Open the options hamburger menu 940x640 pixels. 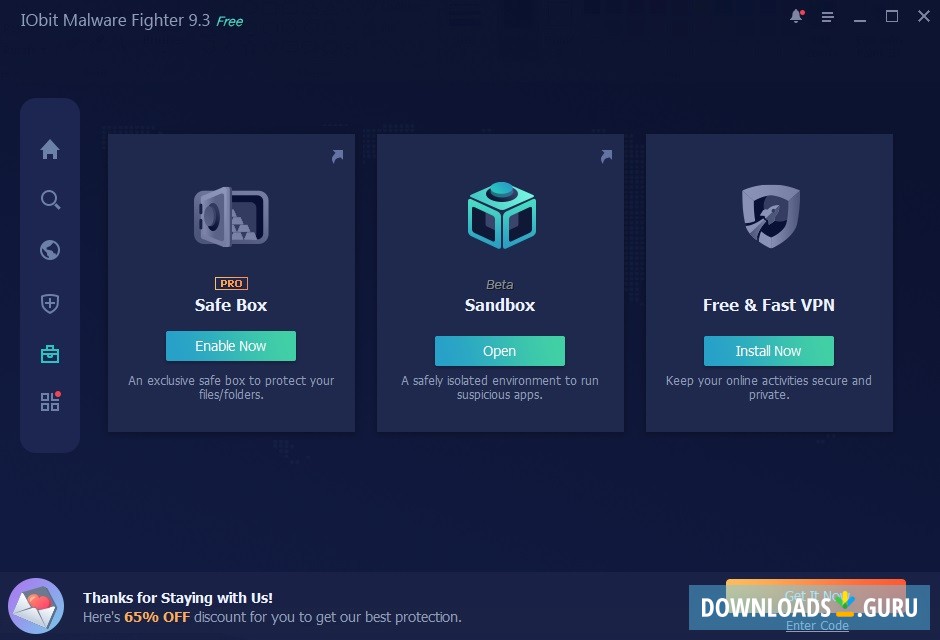point(827,17)
